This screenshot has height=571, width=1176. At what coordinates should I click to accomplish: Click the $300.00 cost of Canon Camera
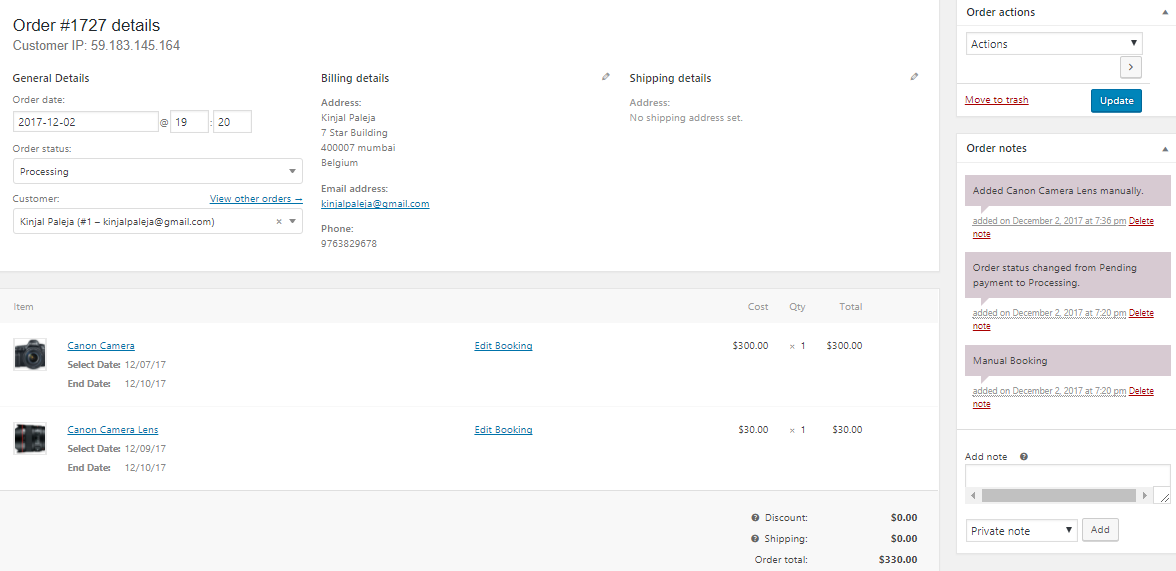751,346
